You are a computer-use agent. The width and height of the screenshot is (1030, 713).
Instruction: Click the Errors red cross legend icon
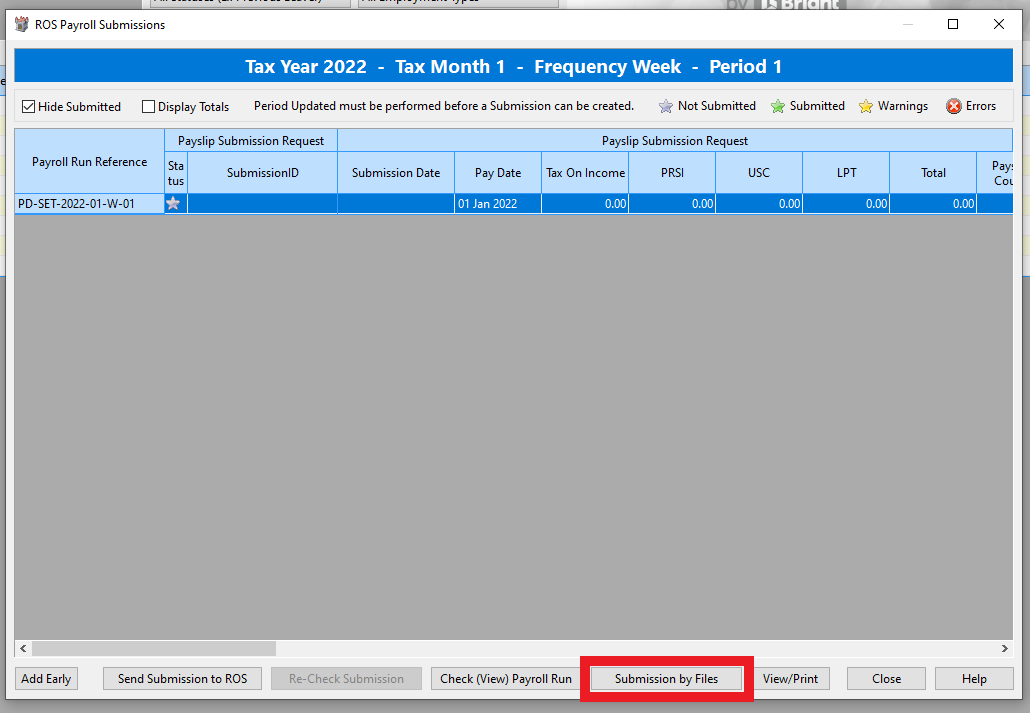pyautogui.click(x=954, y=106)
